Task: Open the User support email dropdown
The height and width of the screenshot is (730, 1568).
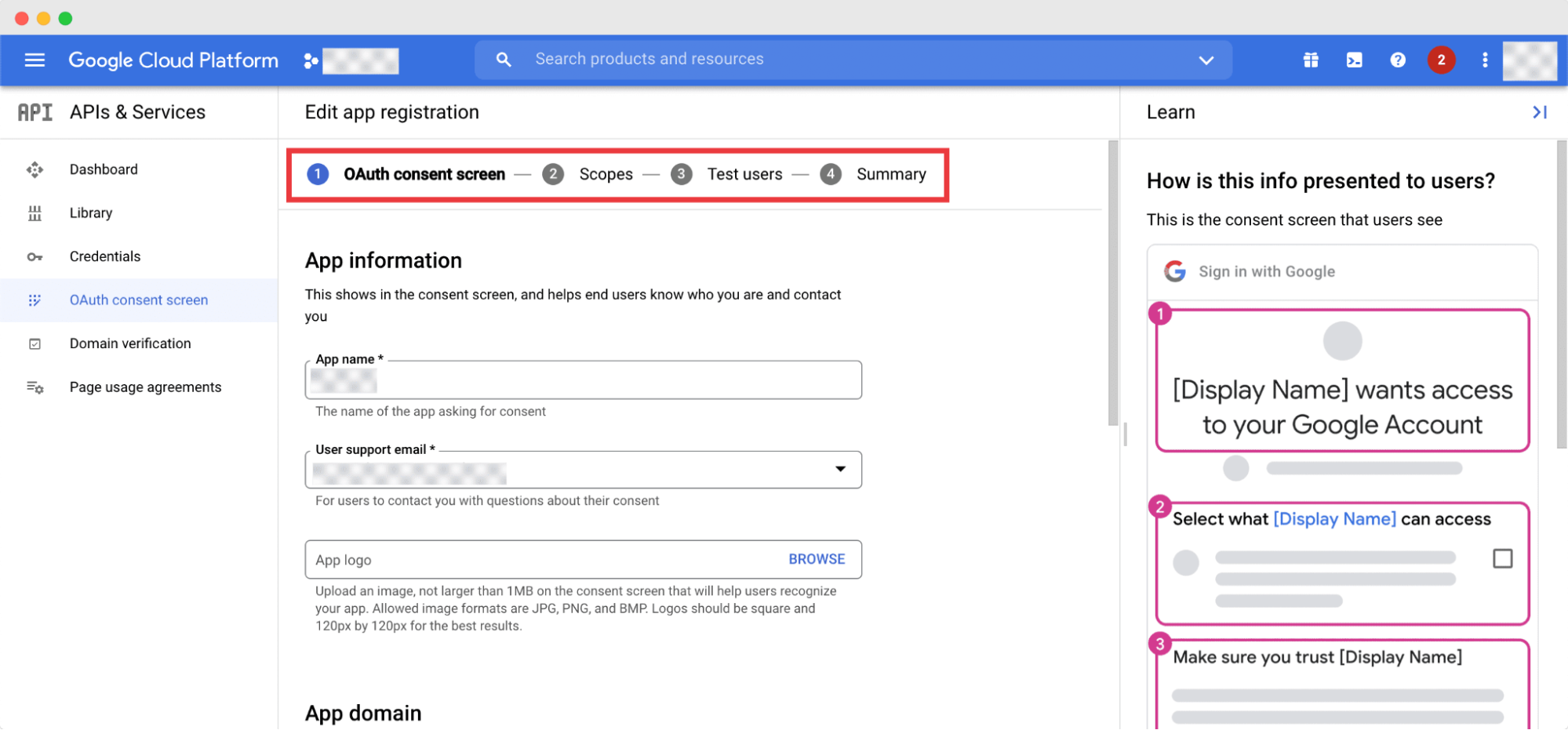Action: tap(584, 470)
